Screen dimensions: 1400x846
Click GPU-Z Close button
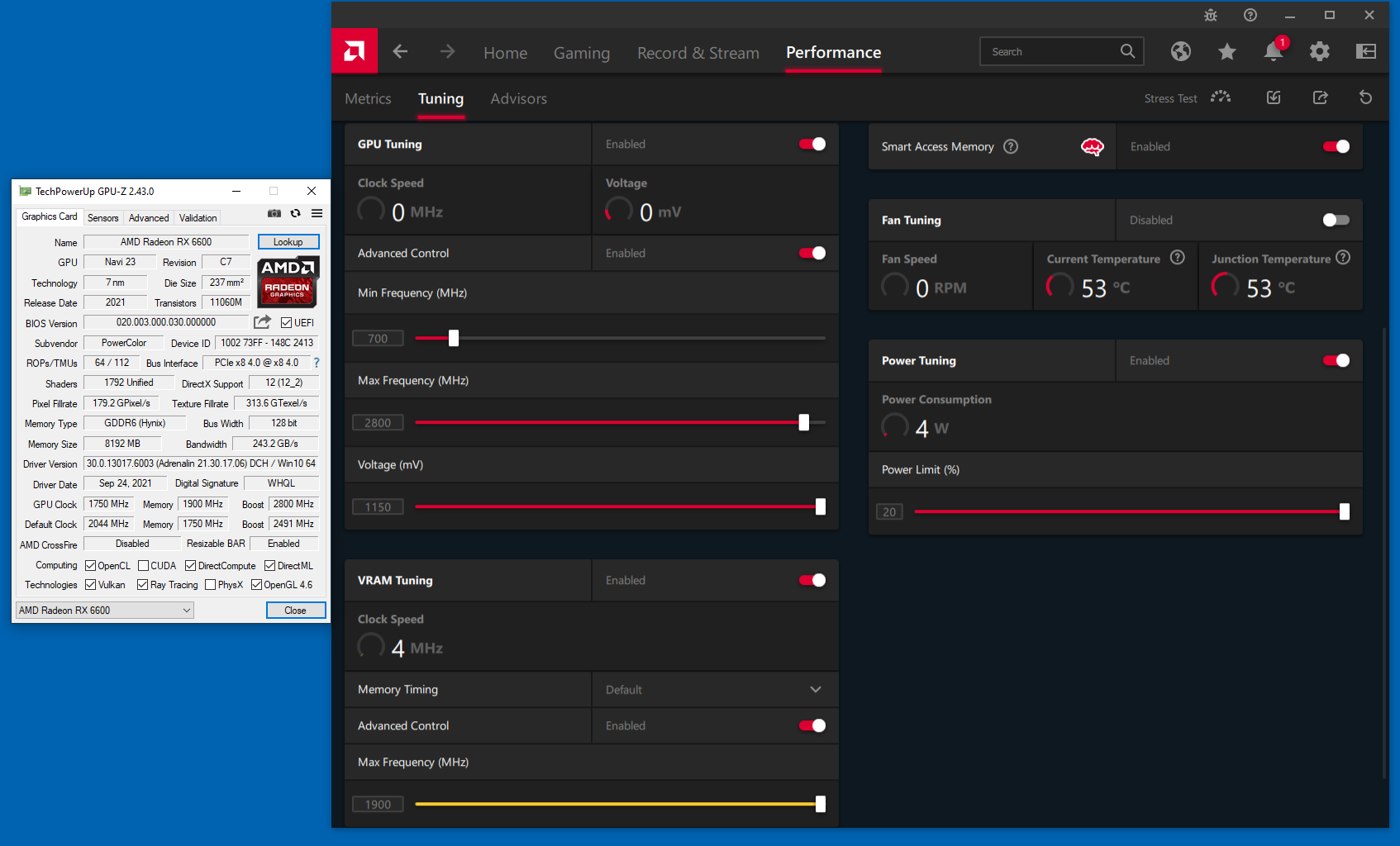click(x=296, y=611)
